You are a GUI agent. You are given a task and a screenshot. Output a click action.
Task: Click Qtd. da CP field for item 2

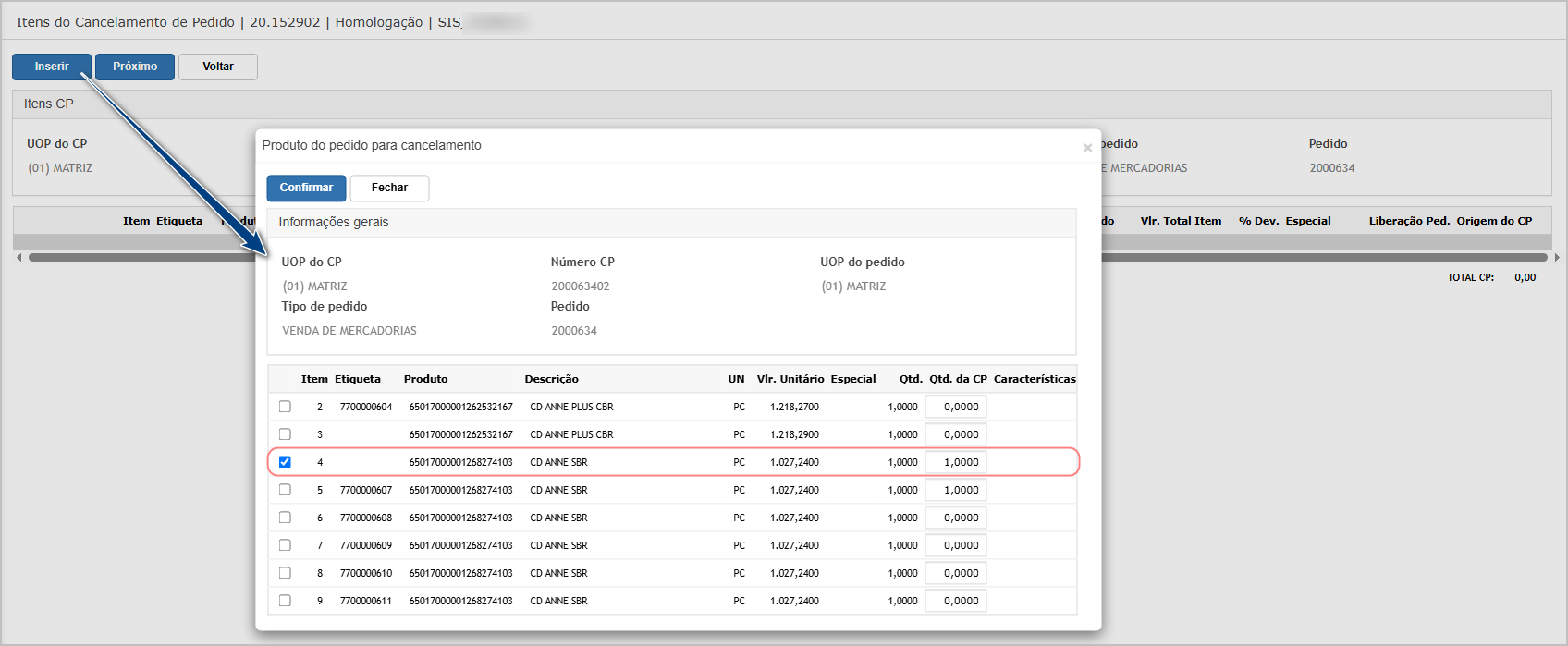pyautogui.click(x=956, y=407)
